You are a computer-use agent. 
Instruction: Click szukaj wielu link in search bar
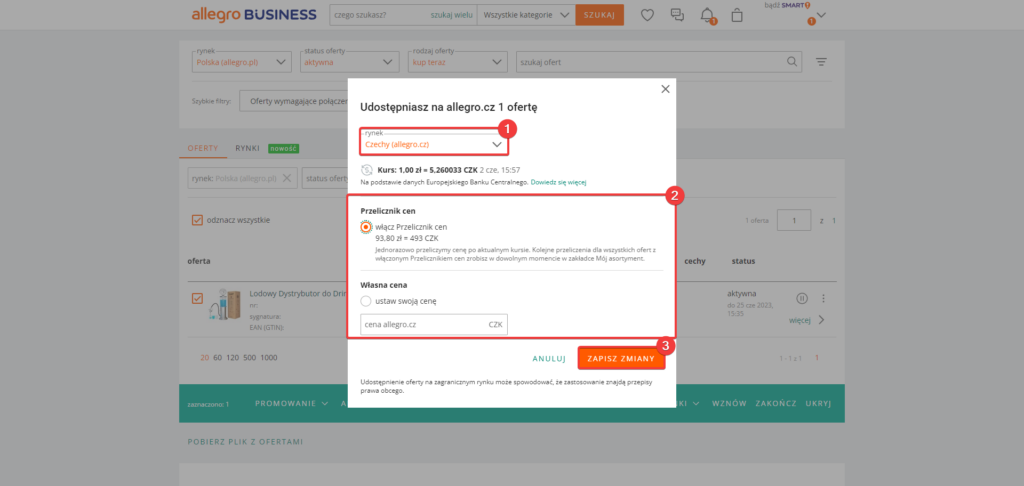[452, 15]
